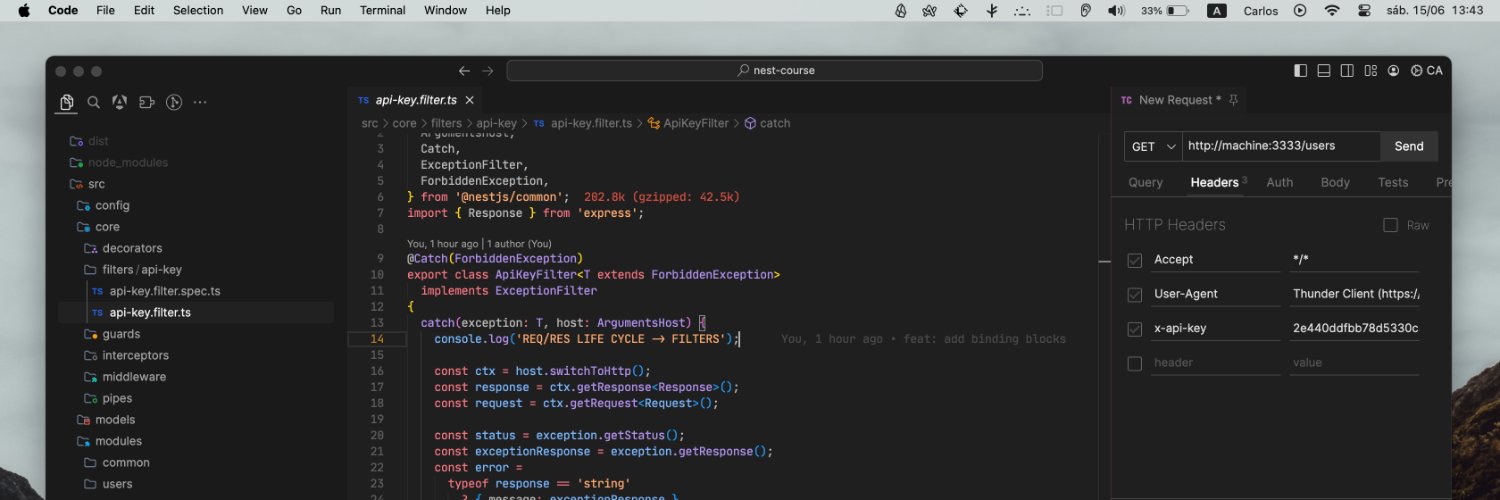Send the request with Send button
1500x500 pixels.
pyautogui.click(x=1409, y=146)
